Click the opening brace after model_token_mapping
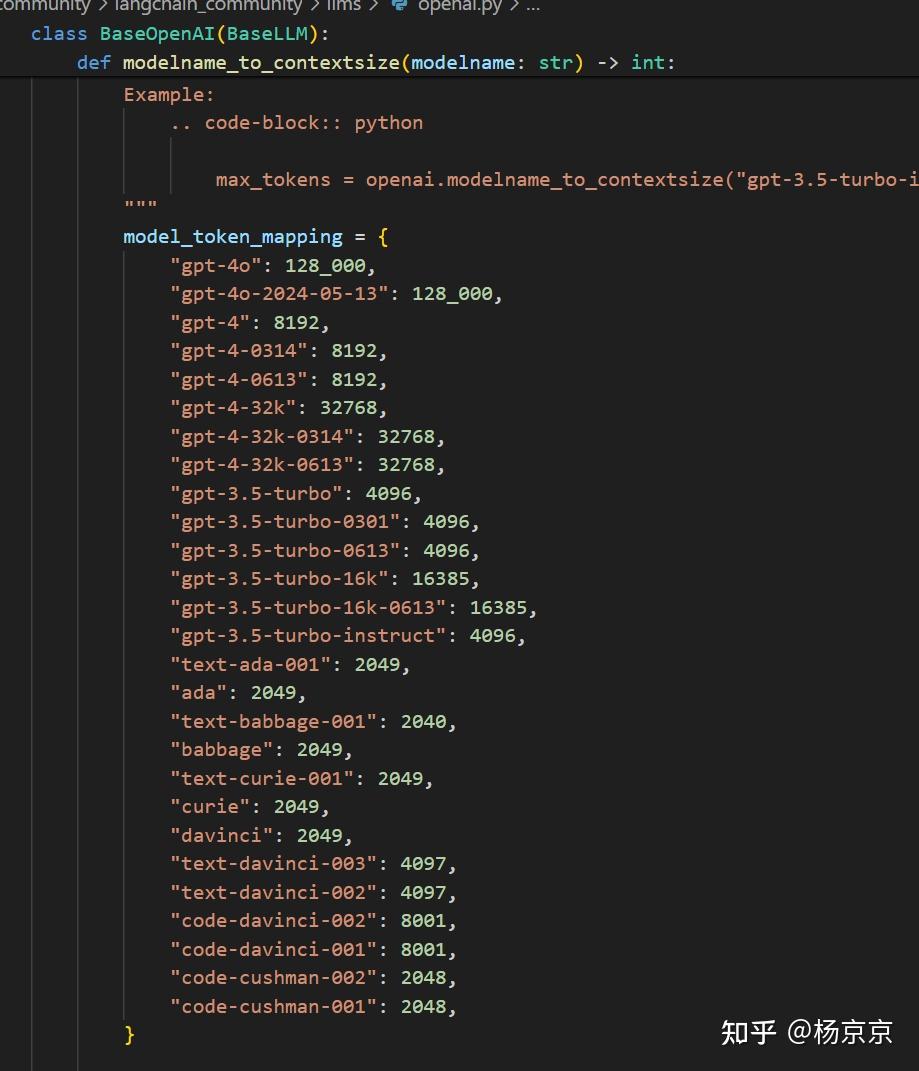 click(383, 237)
